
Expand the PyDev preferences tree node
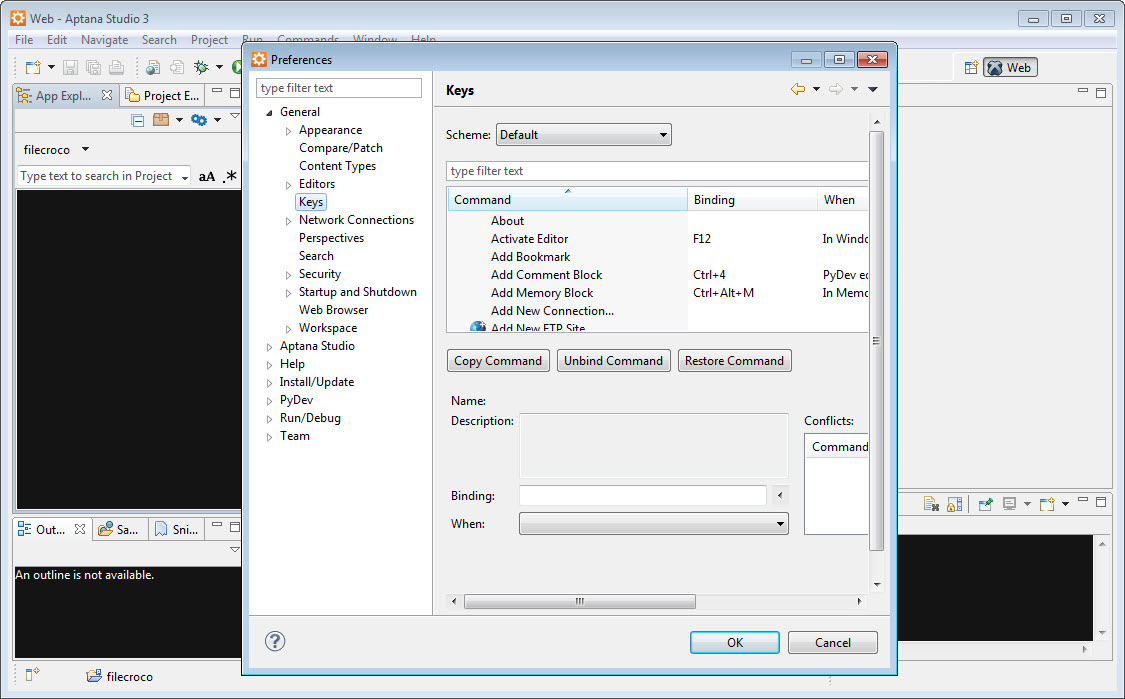click(x=270, y=401)
